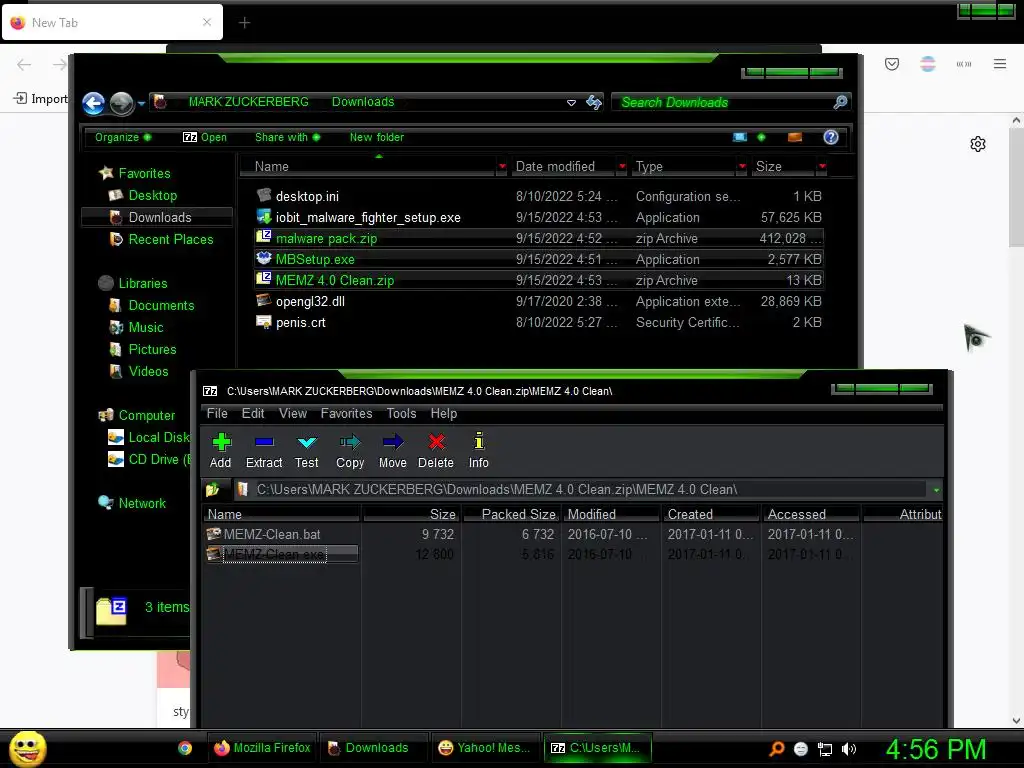Refresh the Downloads folder address bar

pos(594,102)
